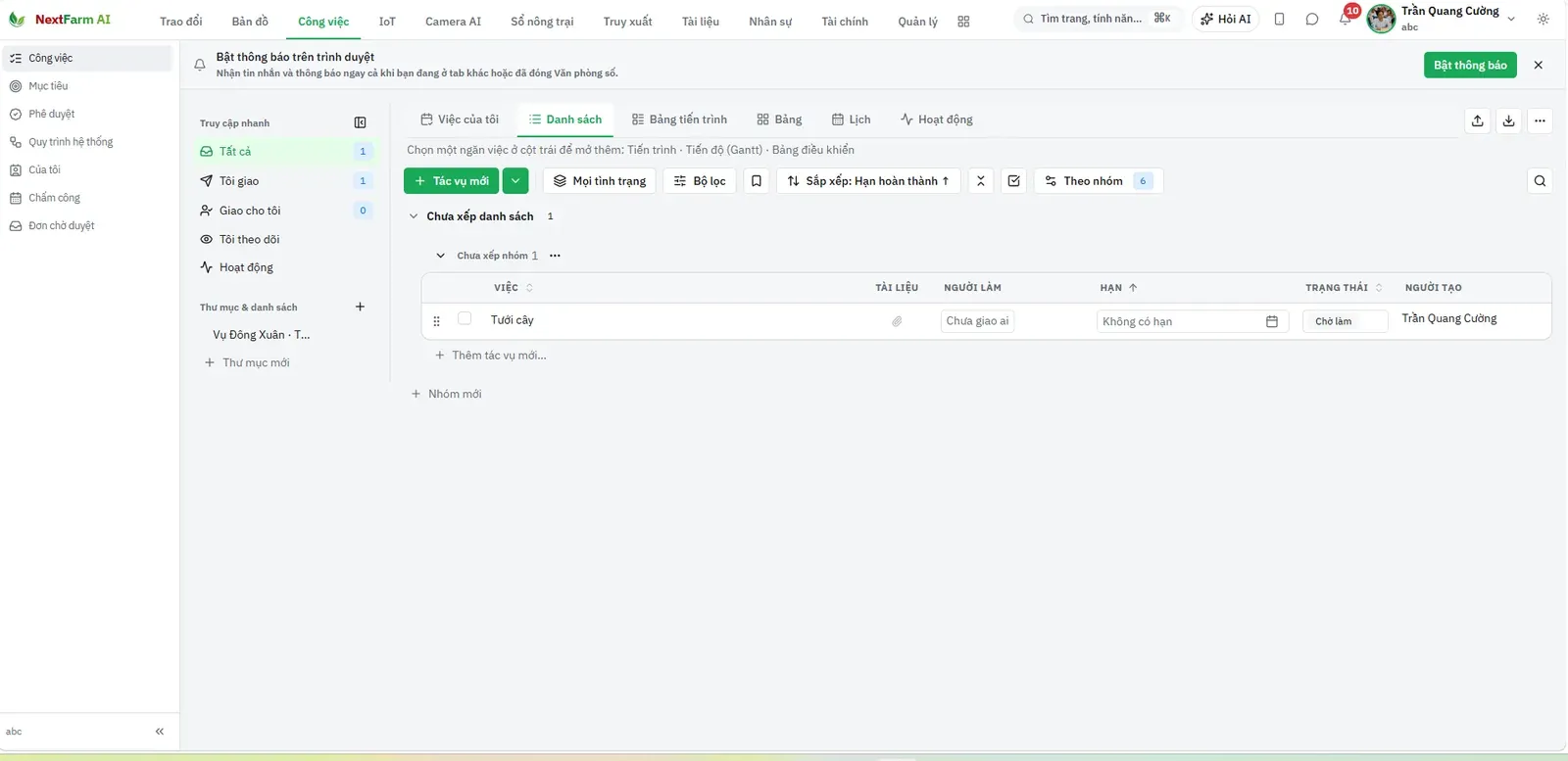1568x761 pixels.
Task: Add a new folder with plus icon
Action: [360, 307]
